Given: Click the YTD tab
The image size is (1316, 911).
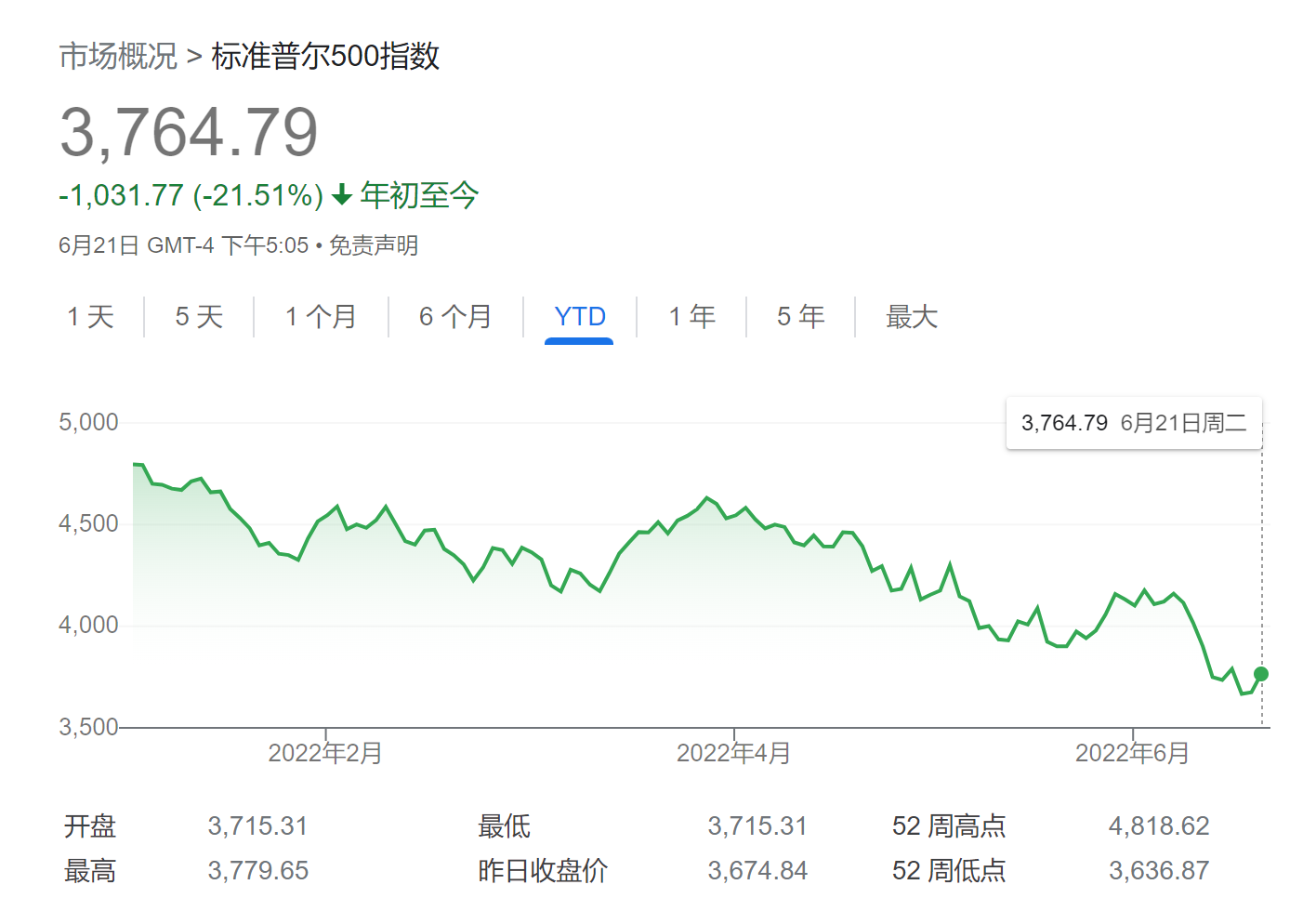Looking at the screenshot, I should click(580, 317).
